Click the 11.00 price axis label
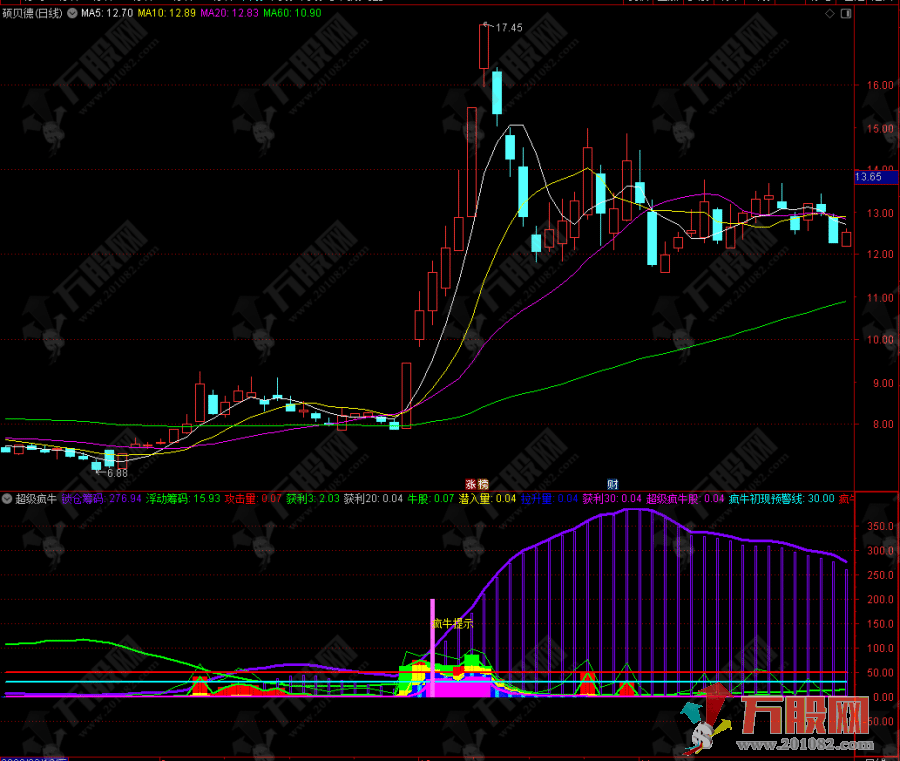This screenshot has width=900, height=761. point(880,298)
